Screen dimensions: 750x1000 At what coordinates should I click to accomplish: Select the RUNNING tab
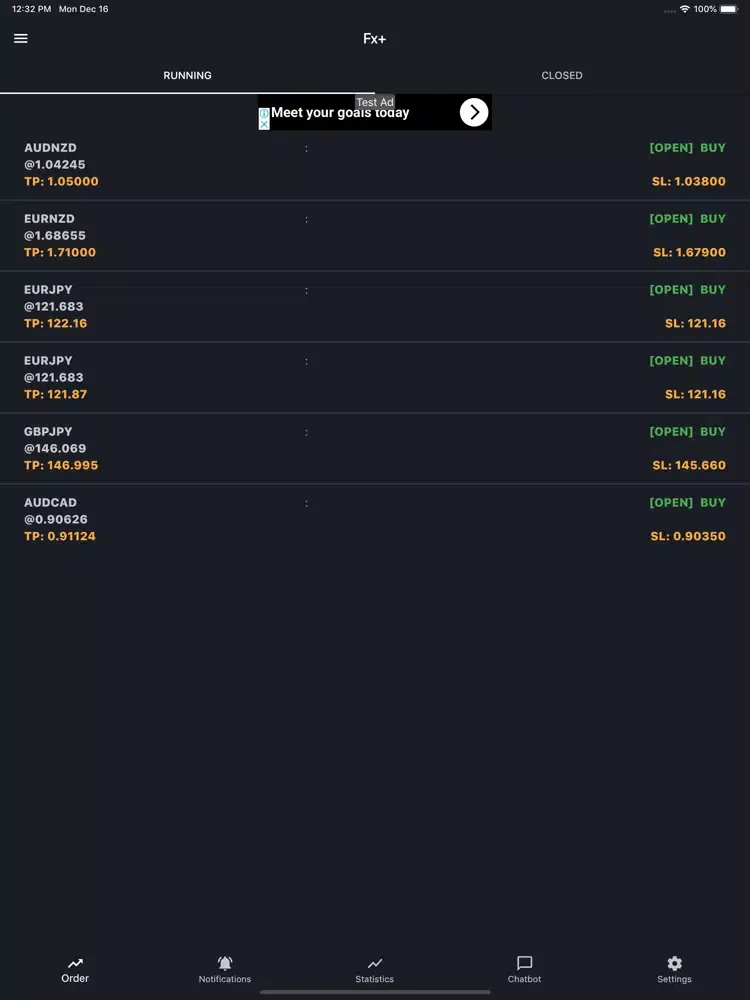coord(188,76)
